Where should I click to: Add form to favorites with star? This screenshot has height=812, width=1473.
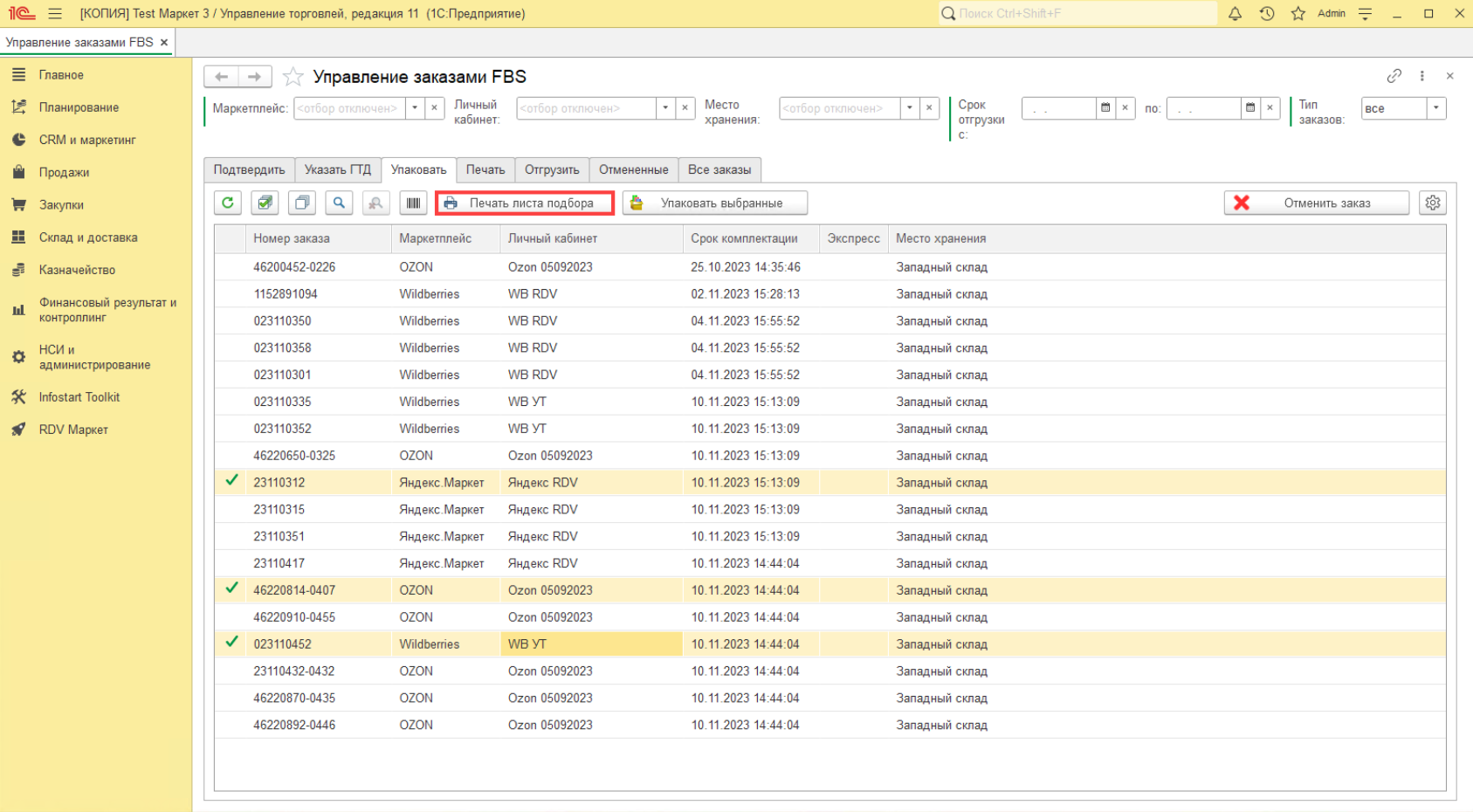point(293,77)
